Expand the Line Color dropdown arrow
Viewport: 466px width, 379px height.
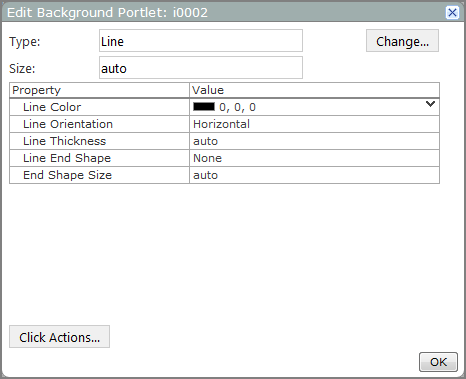coord(430,104)
